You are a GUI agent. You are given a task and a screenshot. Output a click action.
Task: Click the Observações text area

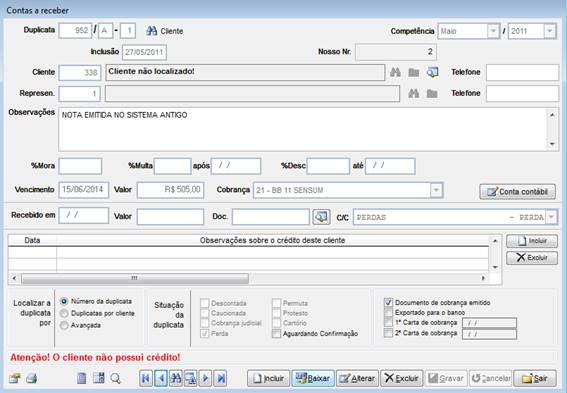tap(303, 129)
